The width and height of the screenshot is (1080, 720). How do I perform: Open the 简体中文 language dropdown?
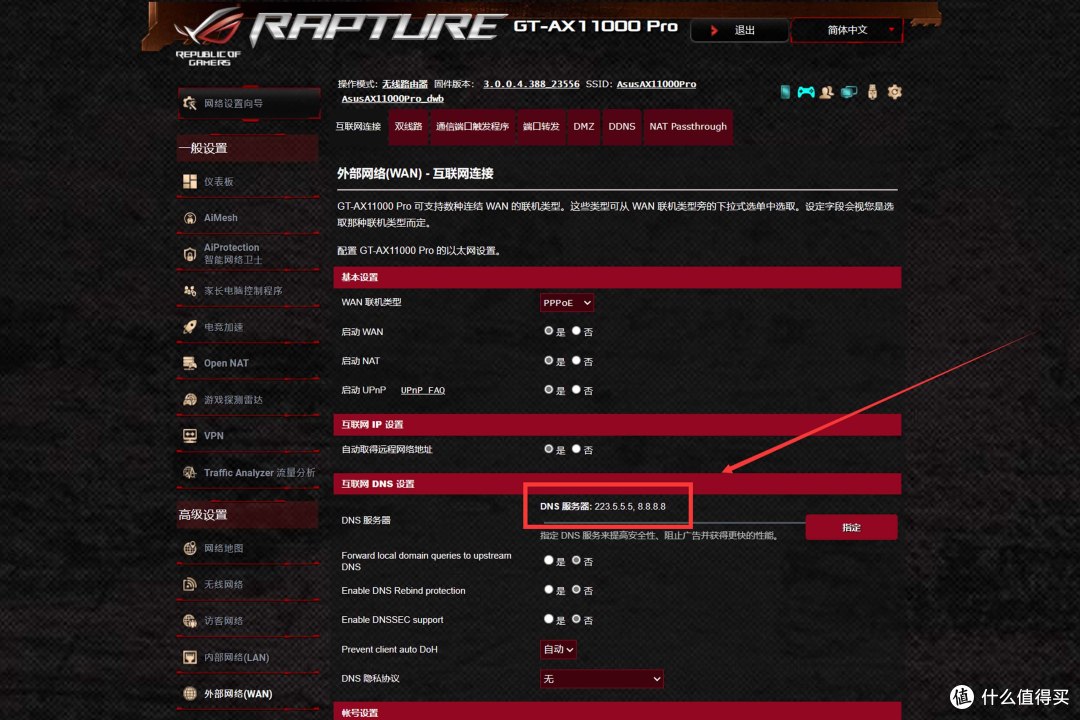point(847,30)
